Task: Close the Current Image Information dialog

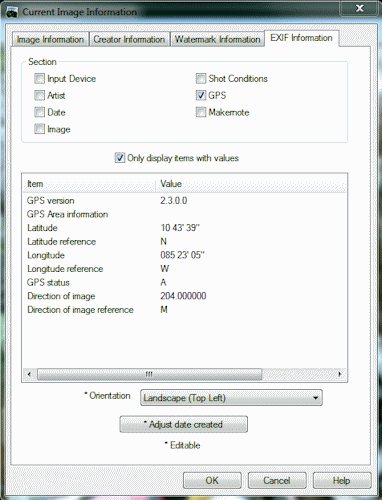Action: pyautogui.click(x=359, y=8)
